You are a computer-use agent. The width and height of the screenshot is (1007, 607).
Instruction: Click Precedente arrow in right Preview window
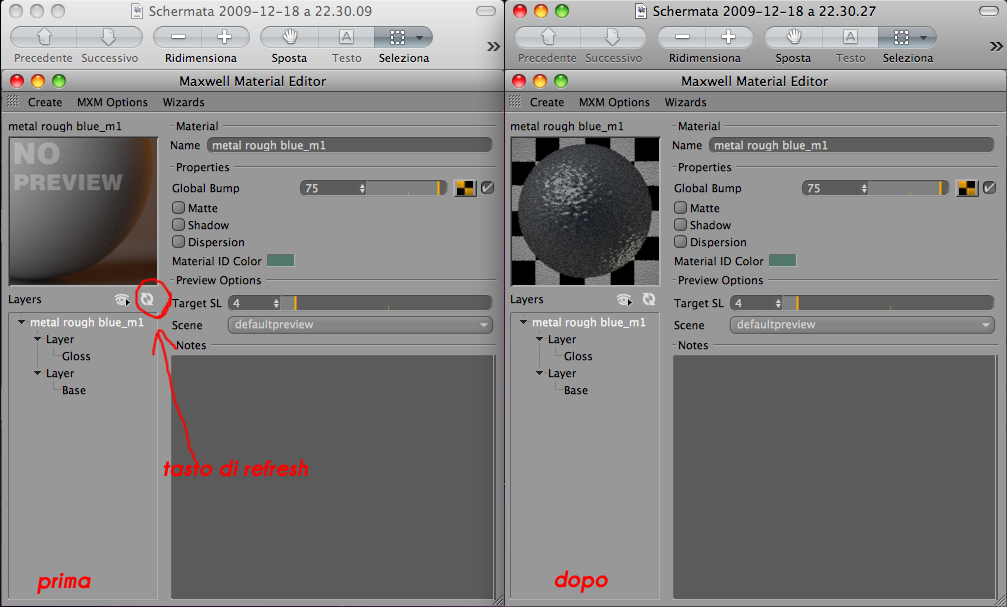pos(548,37)
